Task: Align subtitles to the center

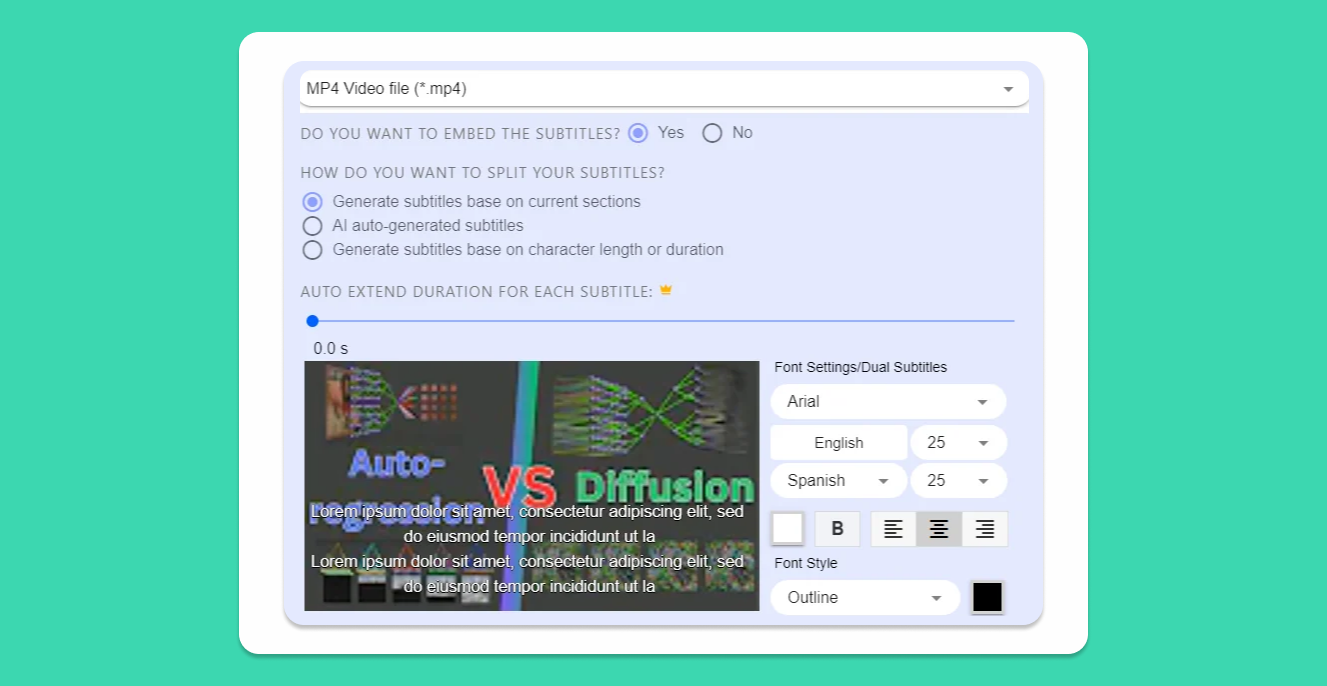Action: pos(939,529)
